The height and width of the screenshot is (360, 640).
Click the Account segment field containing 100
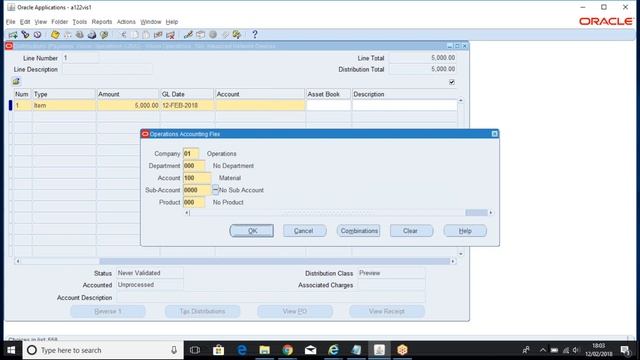click(x=197, y=178)
